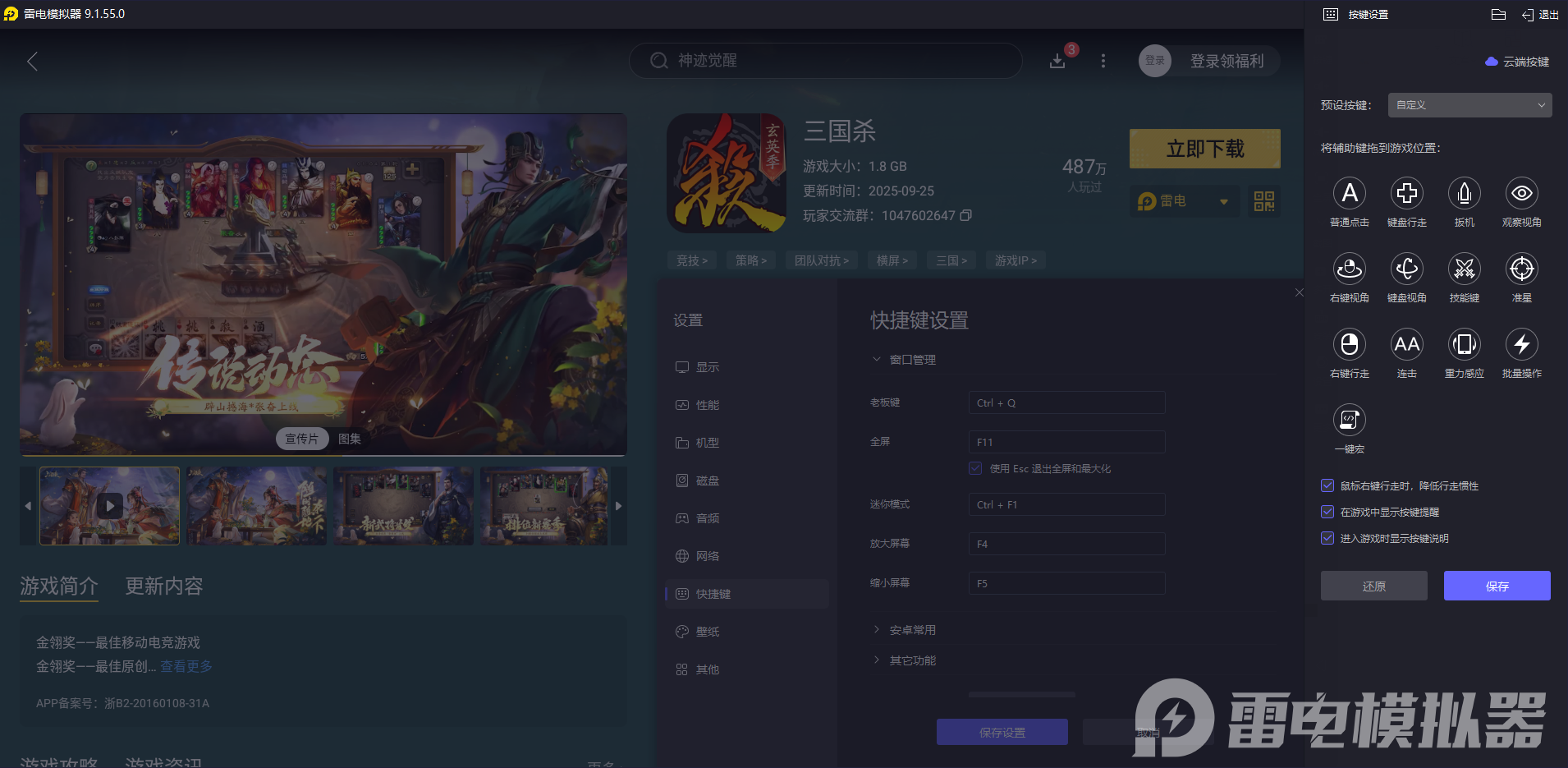Open the 一键宏 macro key tool
The image size is (1568, 768).
coord(1350,421)
